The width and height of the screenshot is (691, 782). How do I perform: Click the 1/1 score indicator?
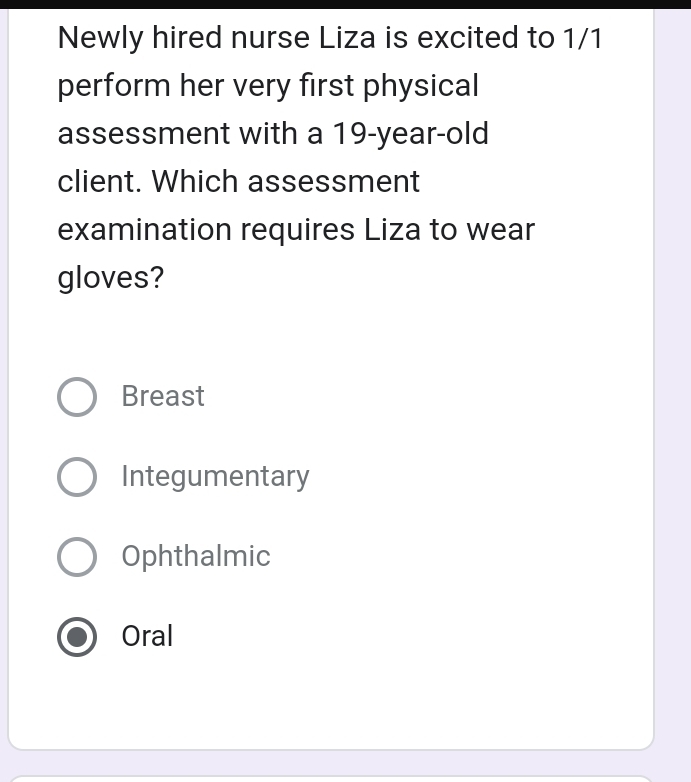click(583, 39)
